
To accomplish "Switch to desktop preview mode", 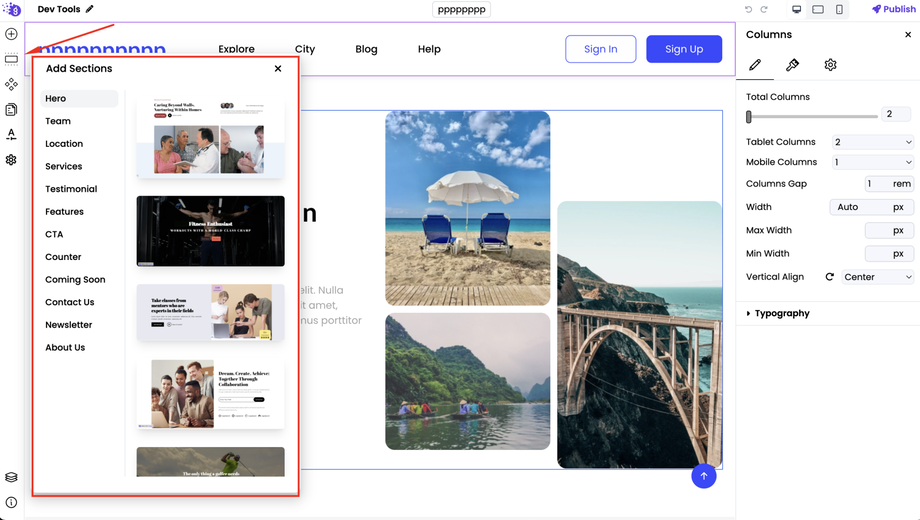I will click(796, 9).
